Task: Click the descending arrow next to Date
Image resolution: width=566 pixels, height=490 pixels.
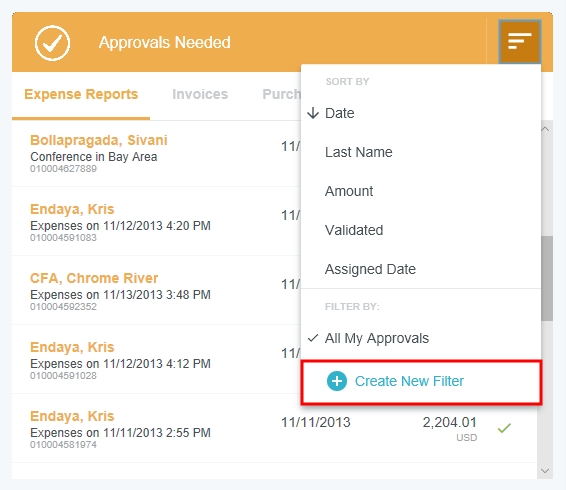Action: coord(313,113)
